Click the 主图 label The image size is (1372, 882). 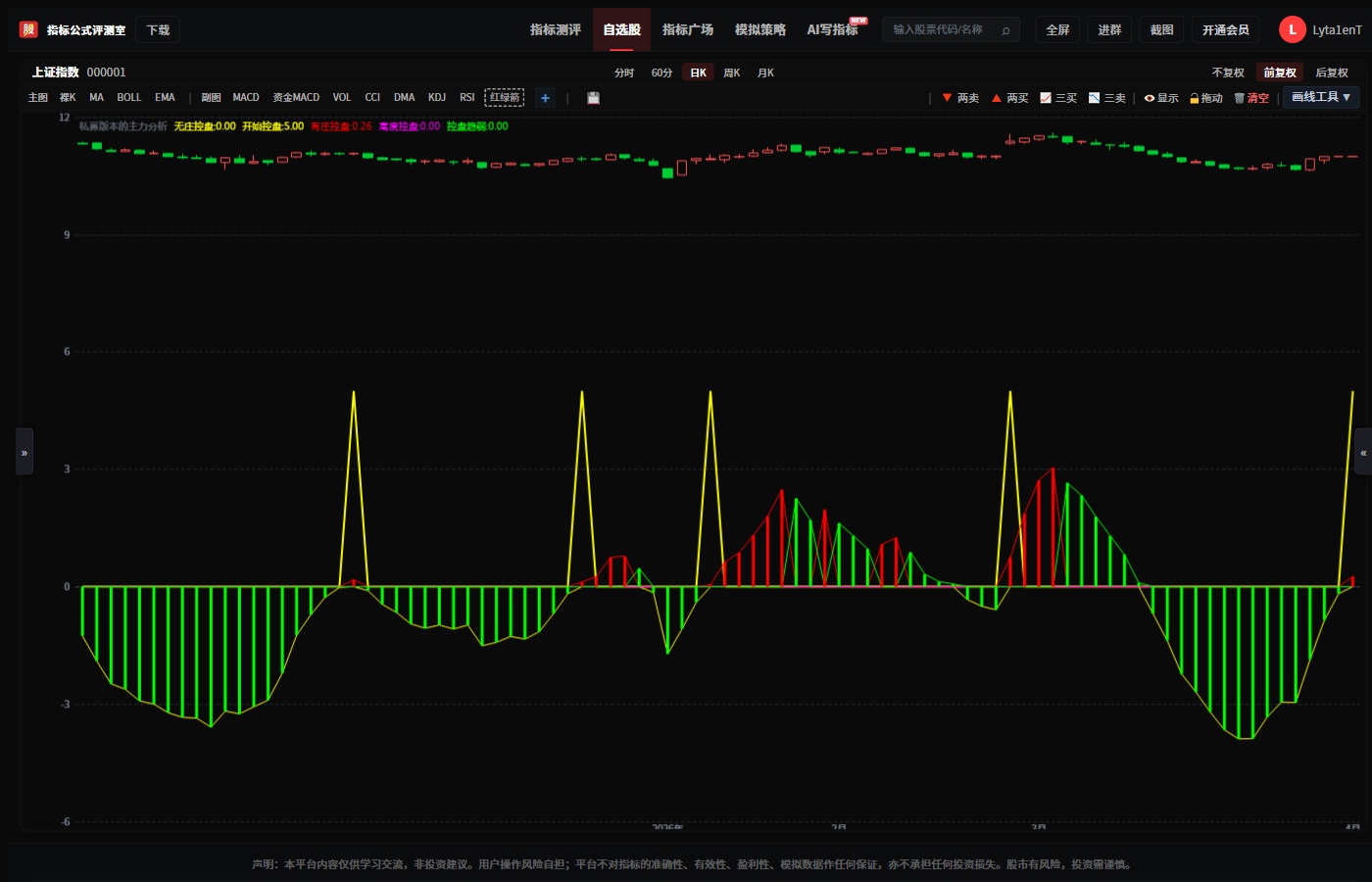(38, 98)
